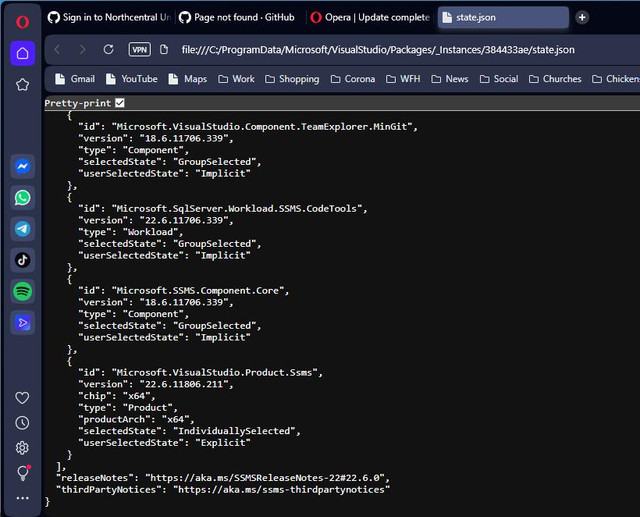Open the three-dots sidebar setup menu
Screen dimensions: 640x517
22,498
